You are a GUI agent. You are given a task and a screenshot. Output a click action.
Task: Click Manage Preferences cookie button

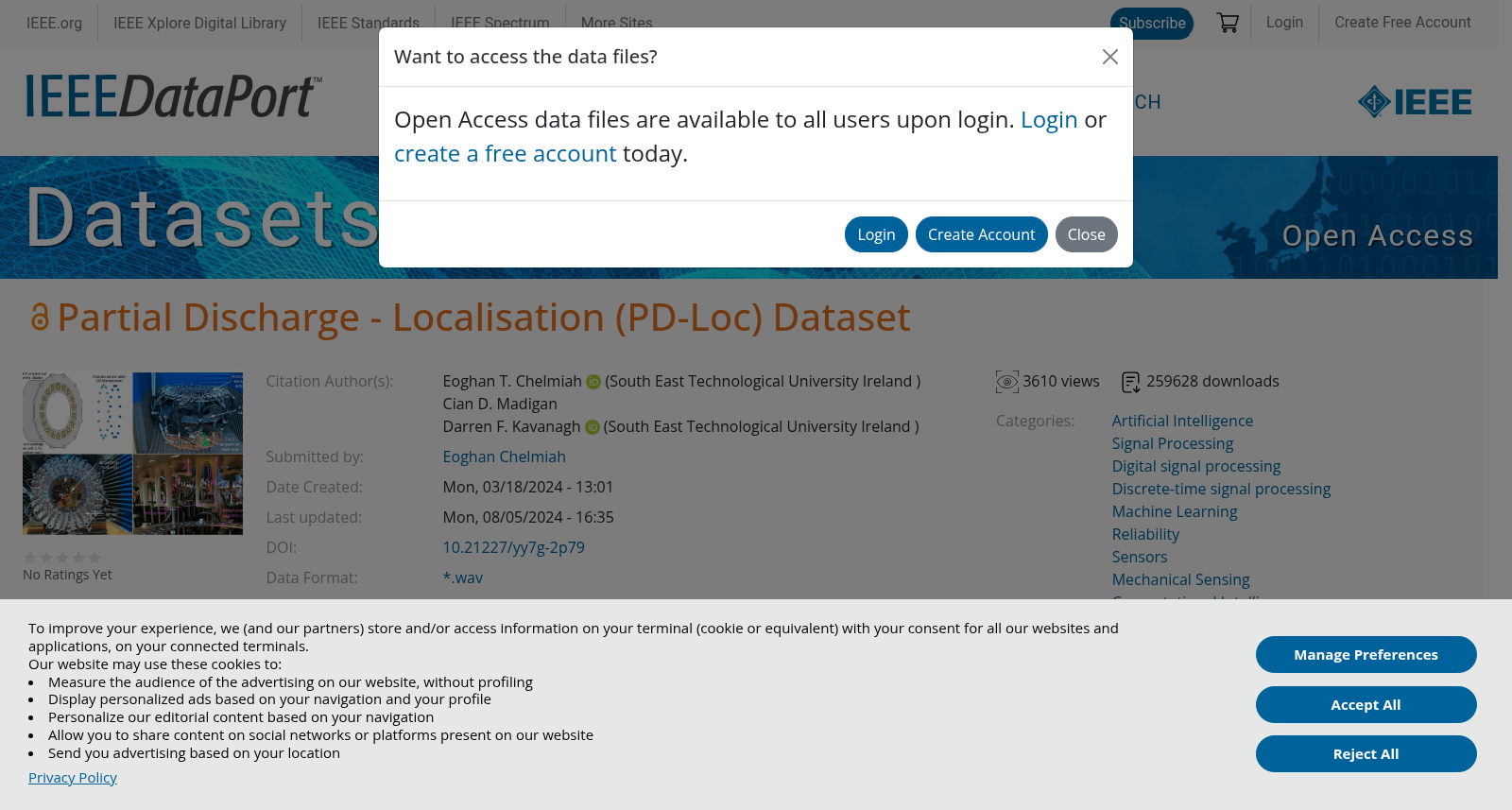[1366, 655]
